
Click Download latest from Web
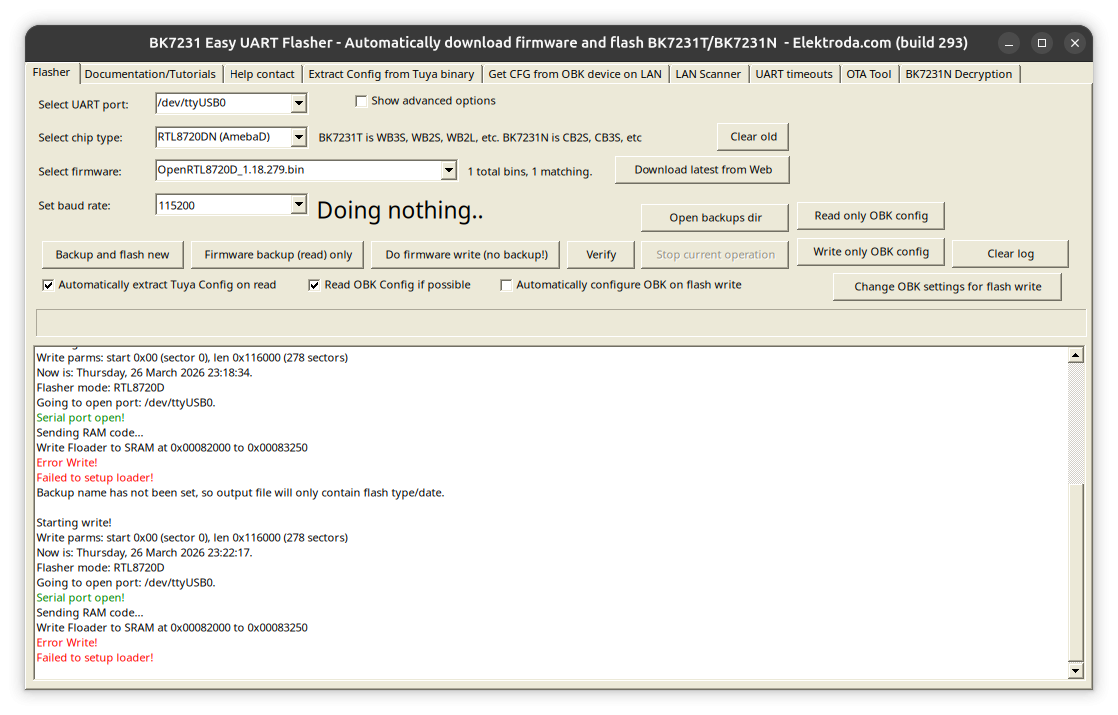702,170
